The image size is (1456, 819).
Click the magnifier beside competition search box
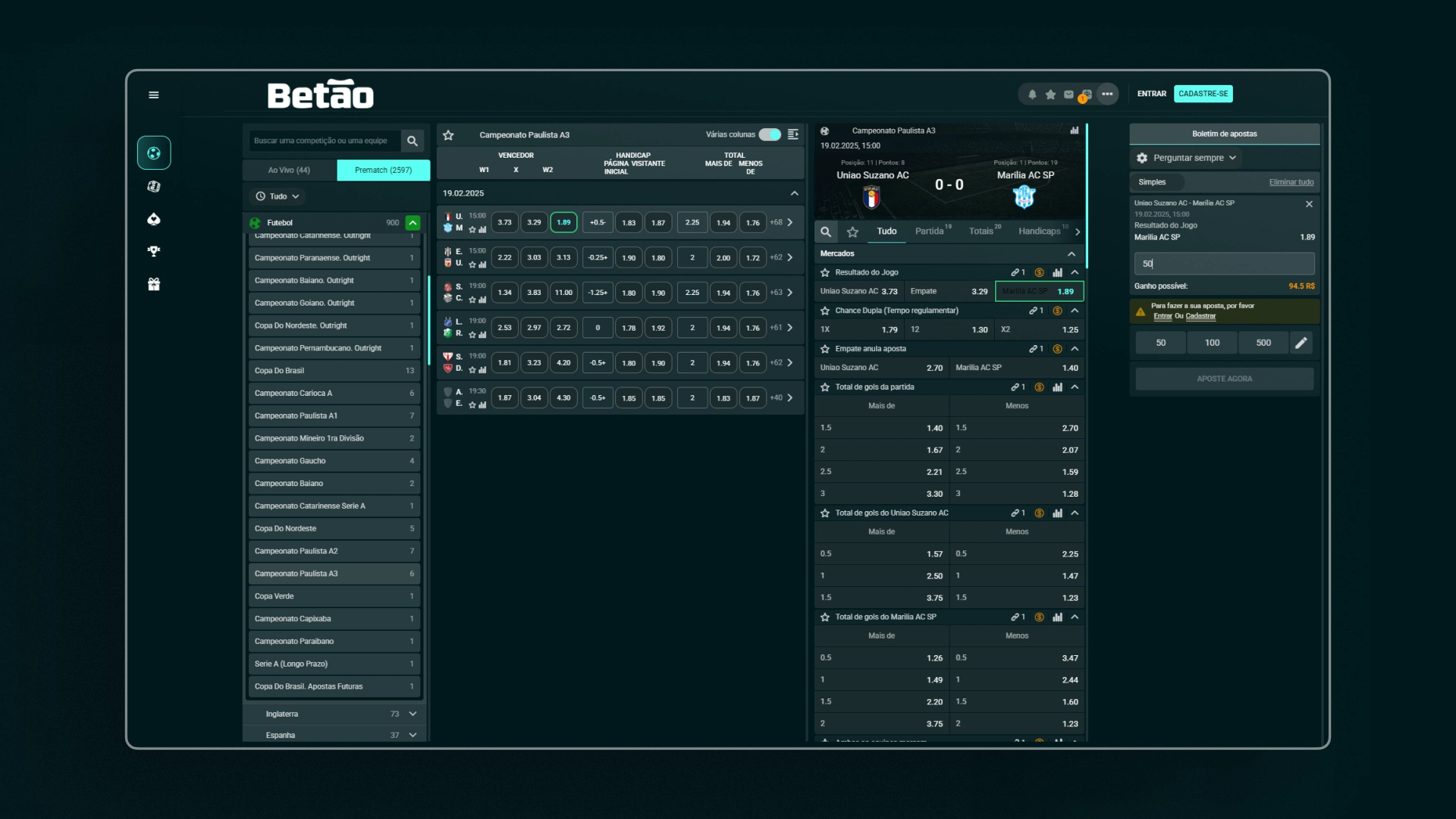tap(412, 141)
